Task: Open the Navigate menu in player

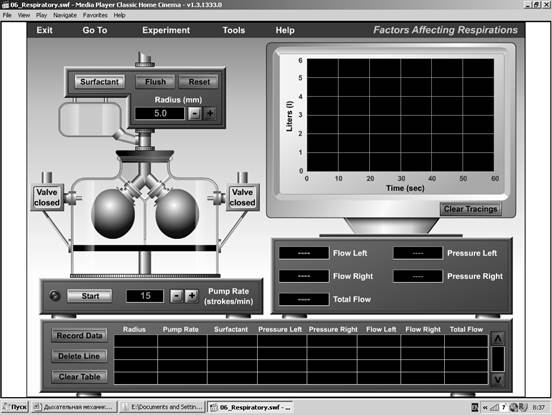Action: [x=65, y=15]
